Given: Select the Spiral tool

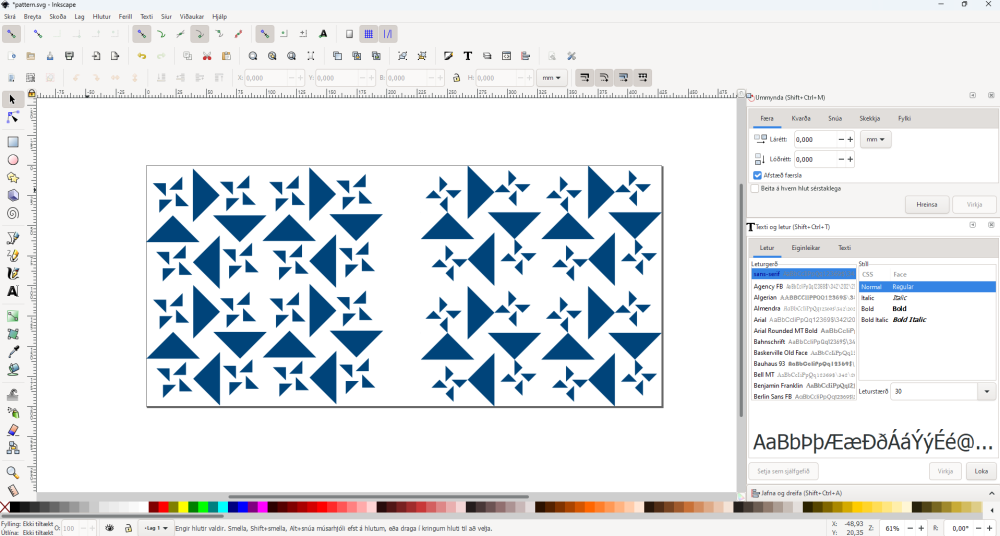Looking at the screenshot, I should tap(12, 213).
